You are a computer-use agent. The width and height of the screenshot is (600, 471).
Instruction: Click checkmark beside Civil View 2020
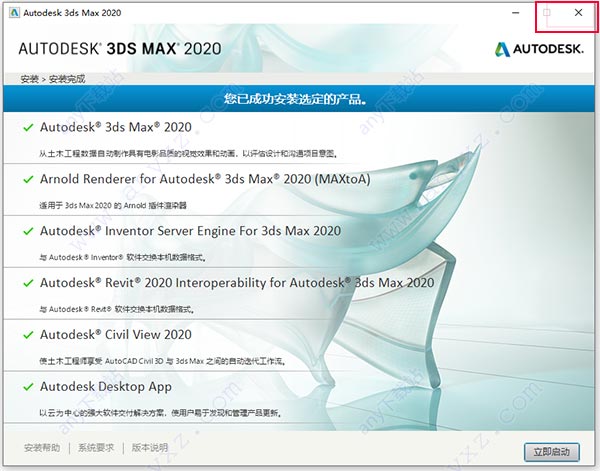click(x=28, y=335)
